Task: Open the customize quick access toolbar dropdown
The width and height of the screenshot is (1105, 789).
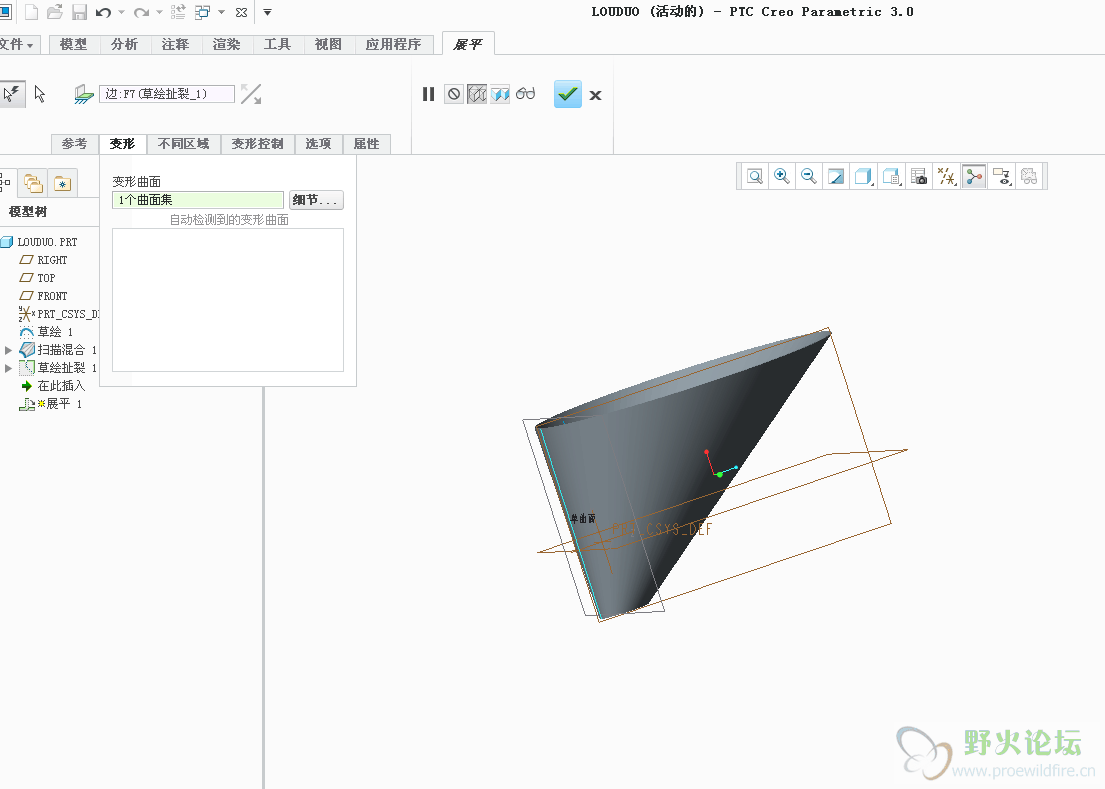Action: click(x=268, y=12)
